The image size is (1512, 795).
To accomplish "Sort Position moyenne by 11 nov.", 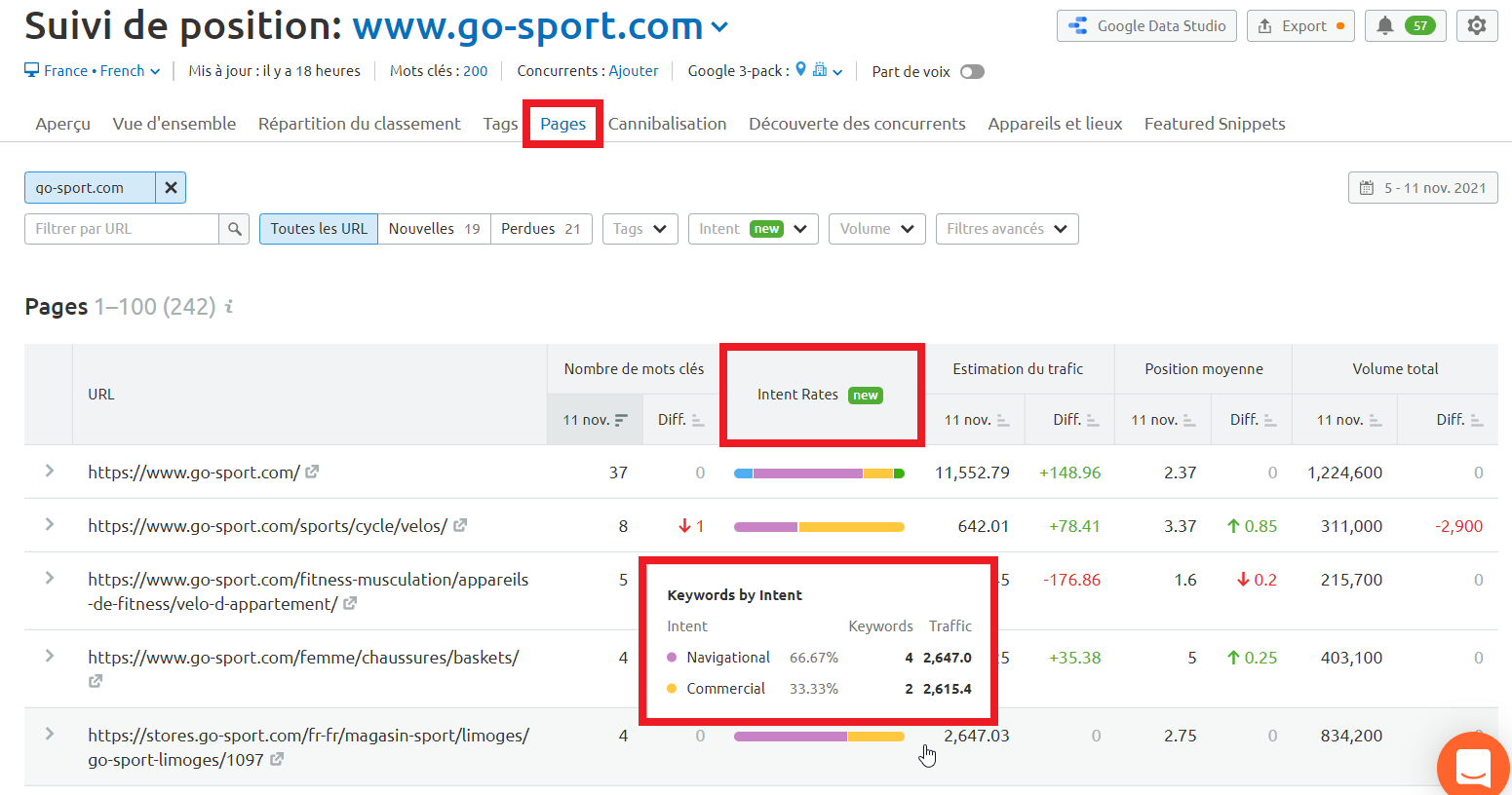I will pos(1162,420).
